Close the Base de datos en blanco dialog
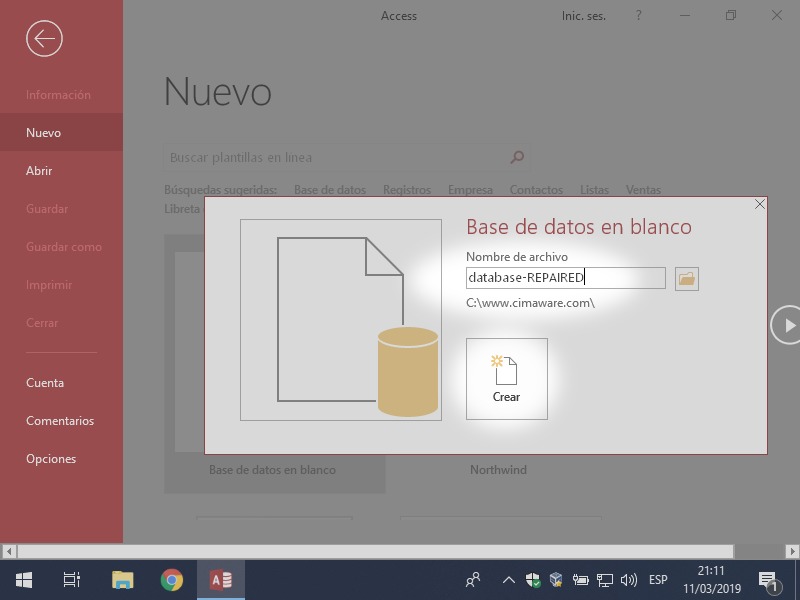The image size is (800, 600). (760, 204)
